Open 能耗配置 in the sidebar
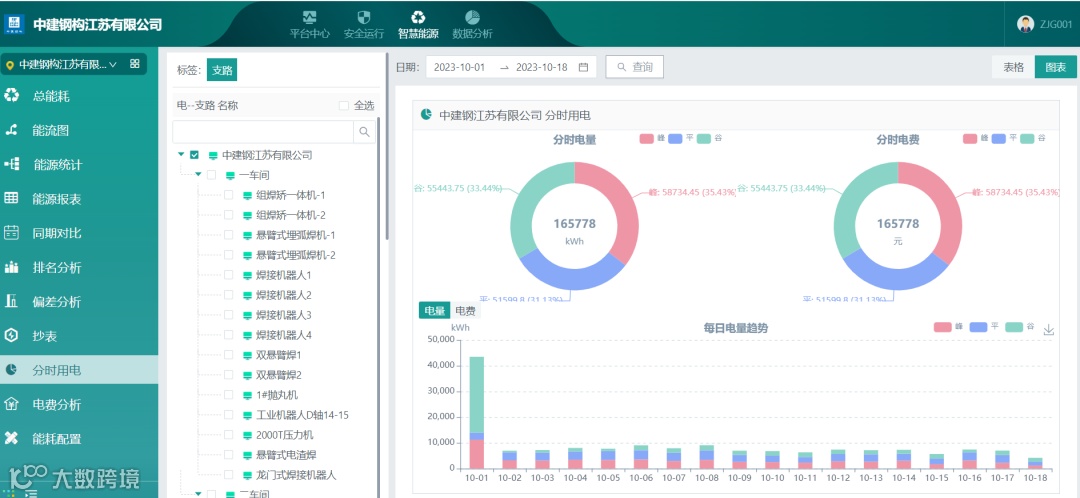Viewport: 1080px width, 498px height. click(57, 438)
